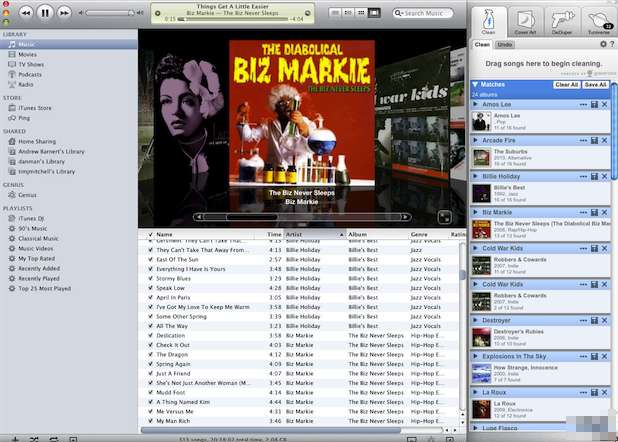Open the Cover Art tool
The width and height of the screenshot is (618, 442).
coord(525,22)
